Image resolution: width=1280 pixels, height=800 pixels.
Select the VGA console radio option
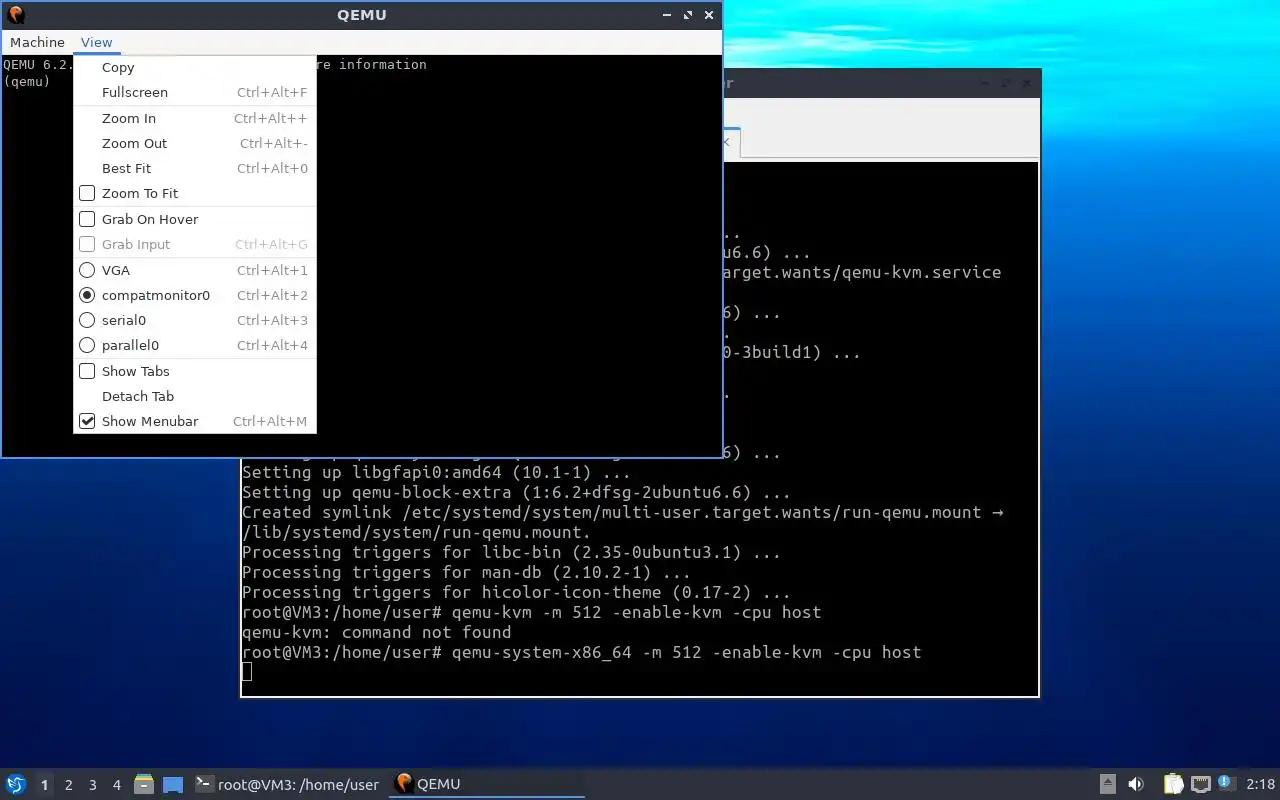tap(87, 270)
